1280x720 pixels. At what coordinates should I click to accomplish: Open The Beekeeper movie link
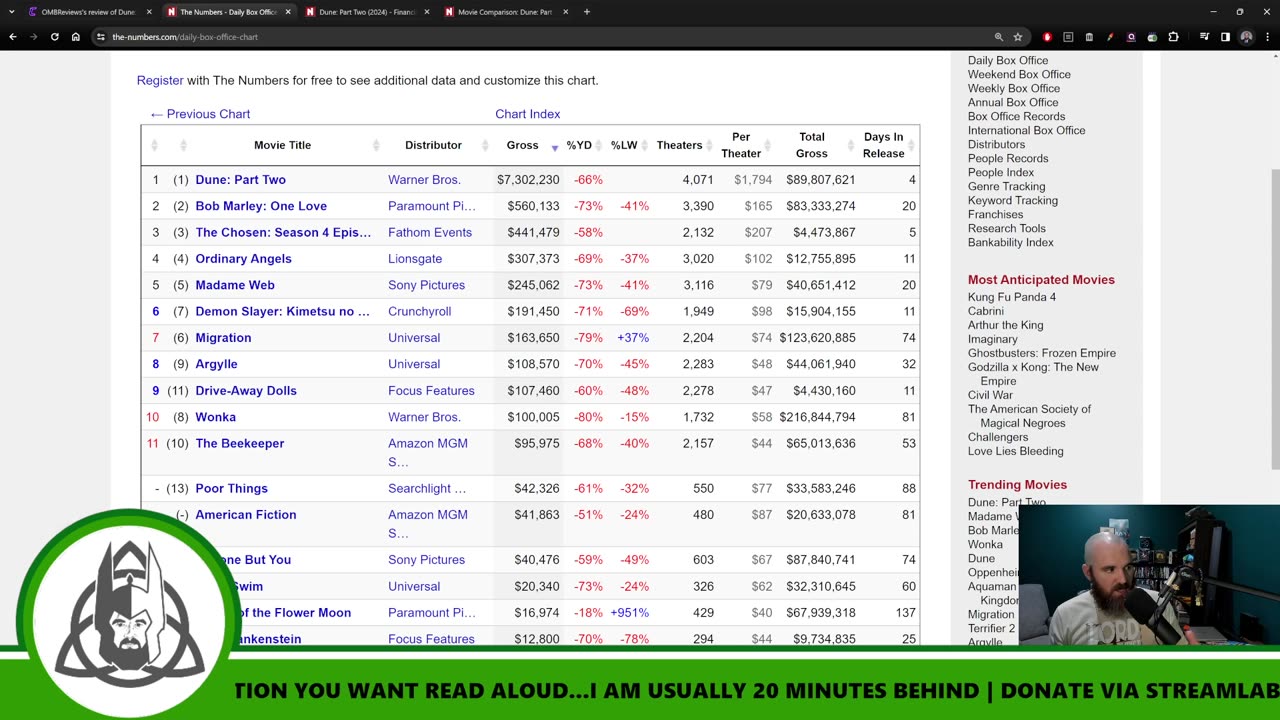click(239, 444)
